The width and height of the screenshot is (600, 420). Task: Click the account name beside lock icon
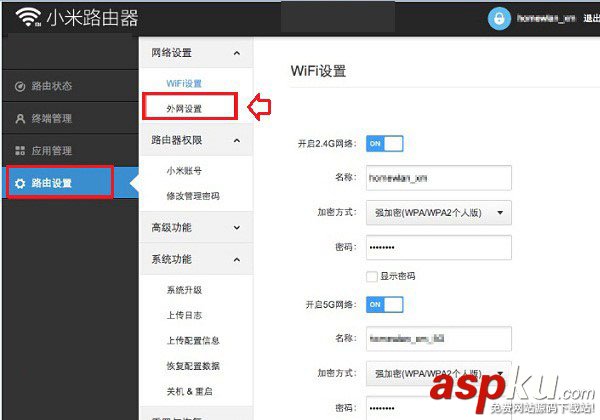(546, 18)
